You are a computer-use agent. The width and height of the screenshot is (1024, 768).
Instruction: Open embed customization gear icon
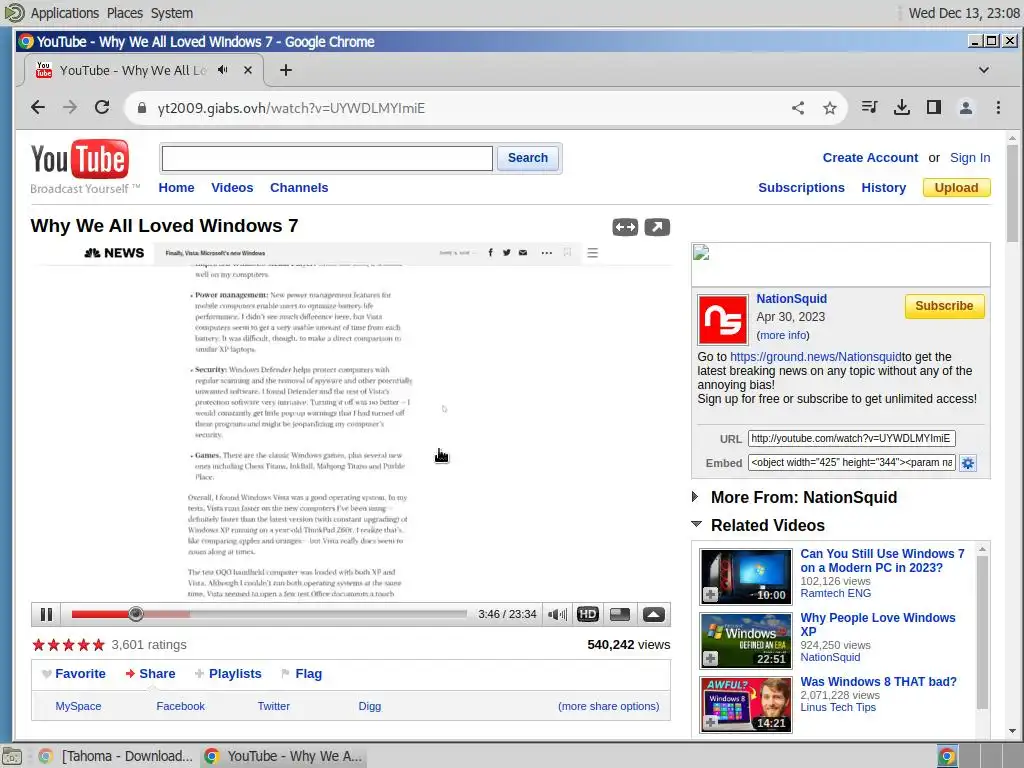(x=968, y=463)
